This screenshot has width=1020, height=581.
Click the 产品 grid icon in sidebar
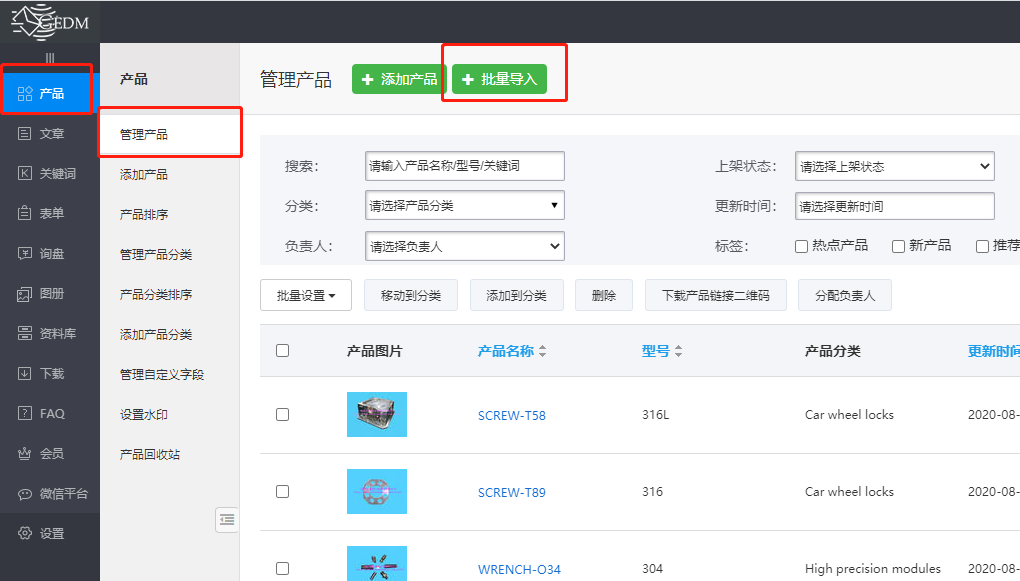25,94
